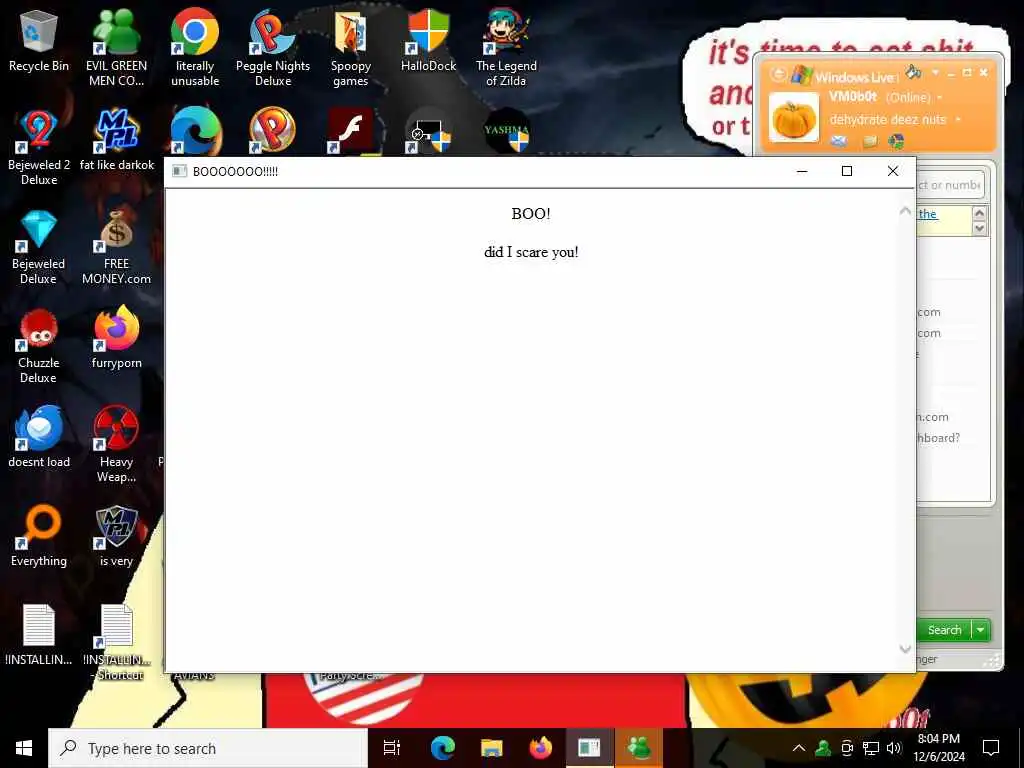
Task: Switch to Messenger taskbar button
Action: (x=638, y=748)
